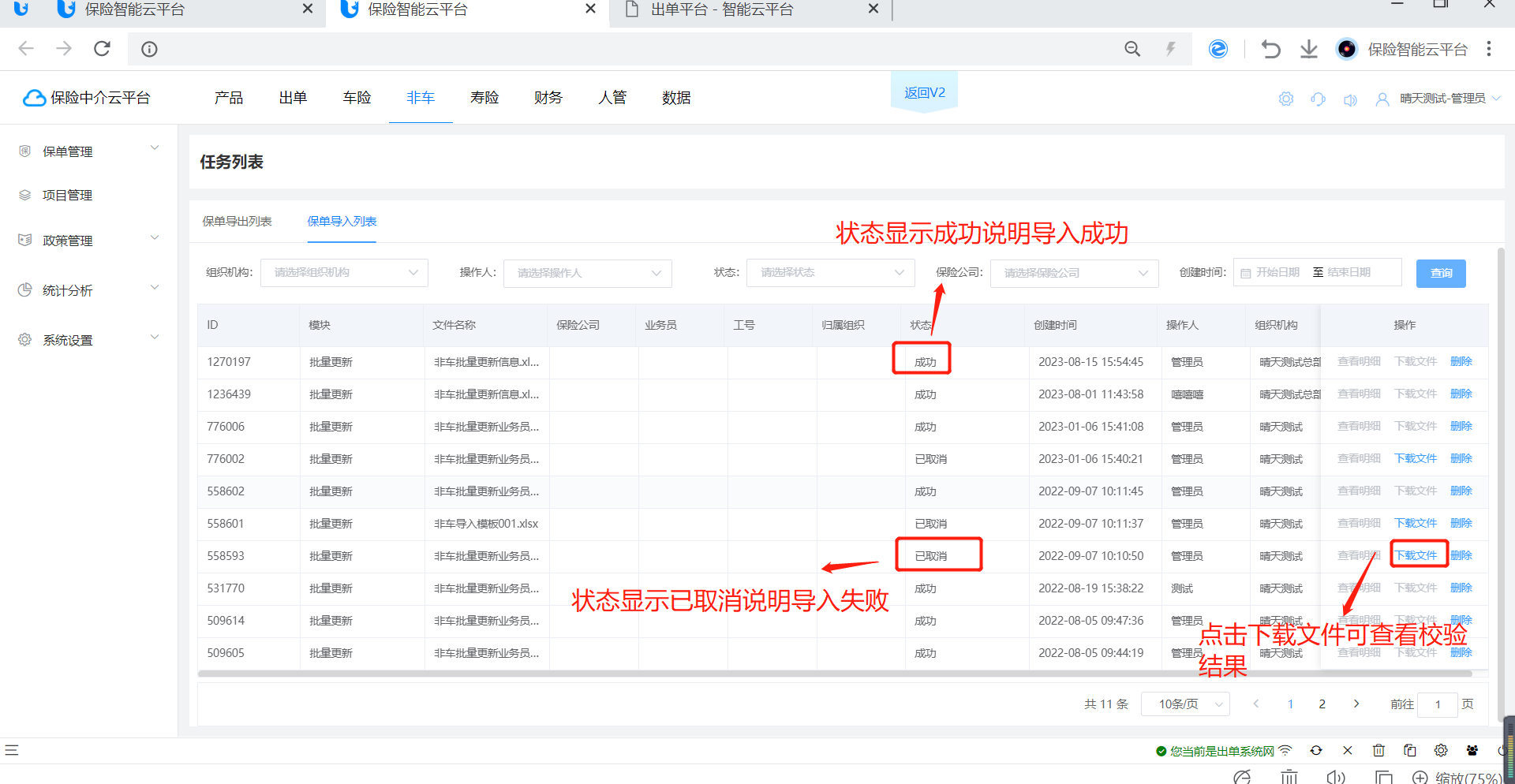Click 下载文件 for row 558601

pyautogui.click(x=1416, y=523)
